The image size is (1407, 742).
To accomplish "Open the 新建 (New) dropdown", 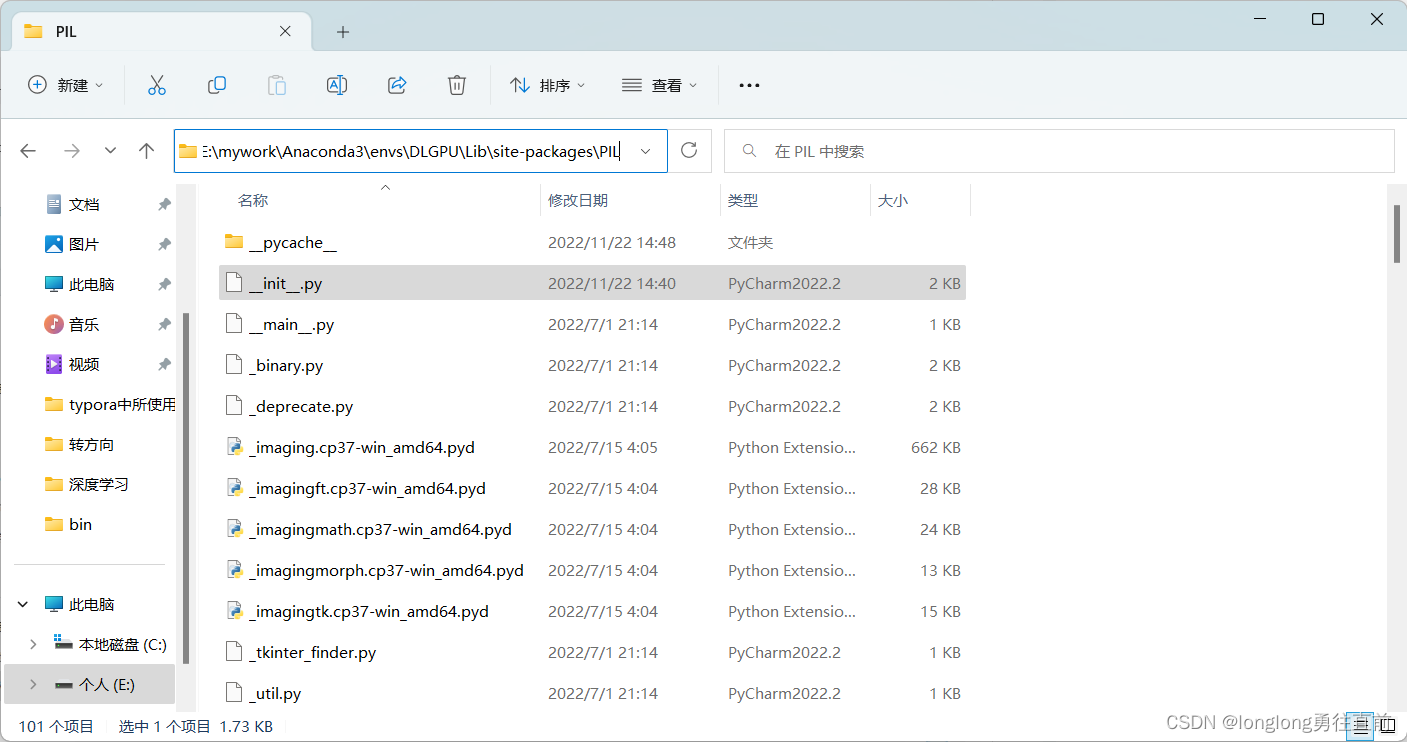I will coord(65,85).
